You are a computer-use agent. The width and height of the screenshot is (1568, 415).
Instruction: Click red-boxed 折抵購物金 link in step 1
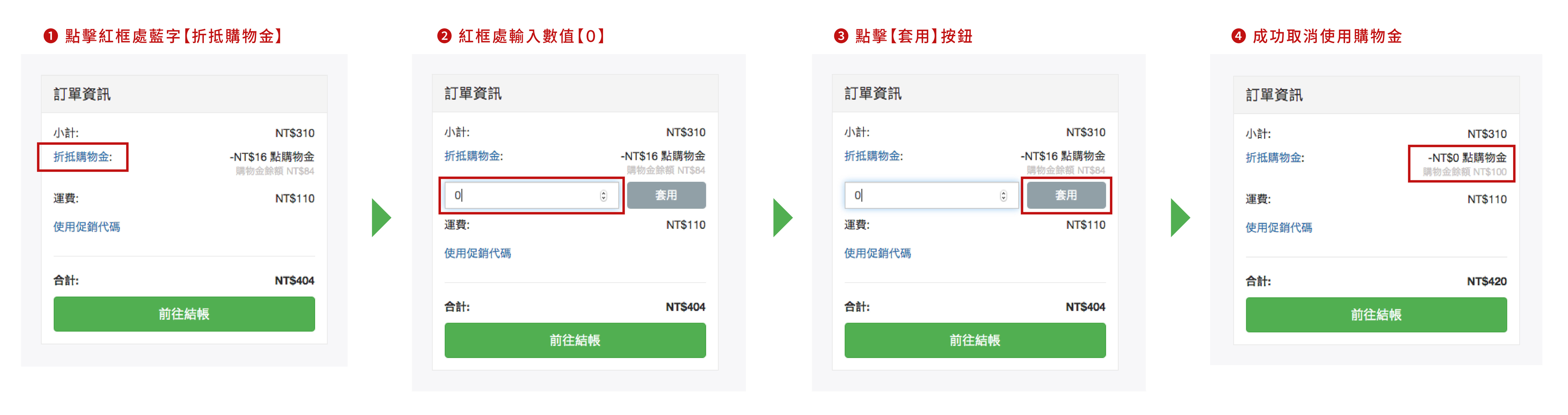(x=82, y=157)
